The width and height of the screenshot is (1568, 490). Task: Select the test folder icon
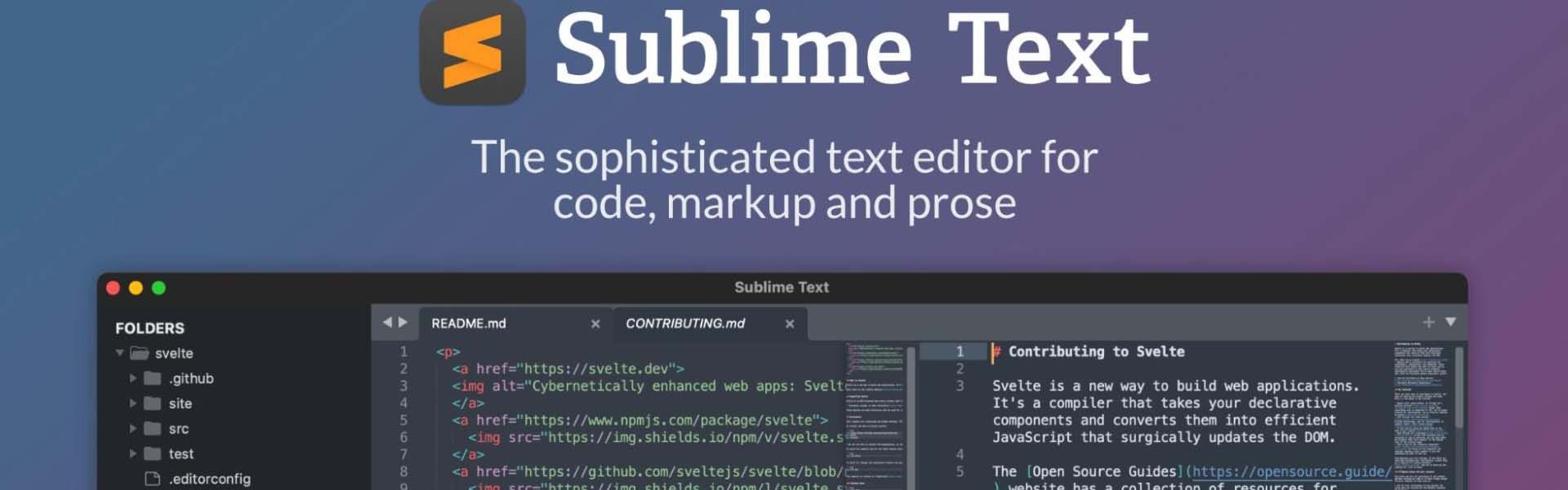click(x=153, y=454)
